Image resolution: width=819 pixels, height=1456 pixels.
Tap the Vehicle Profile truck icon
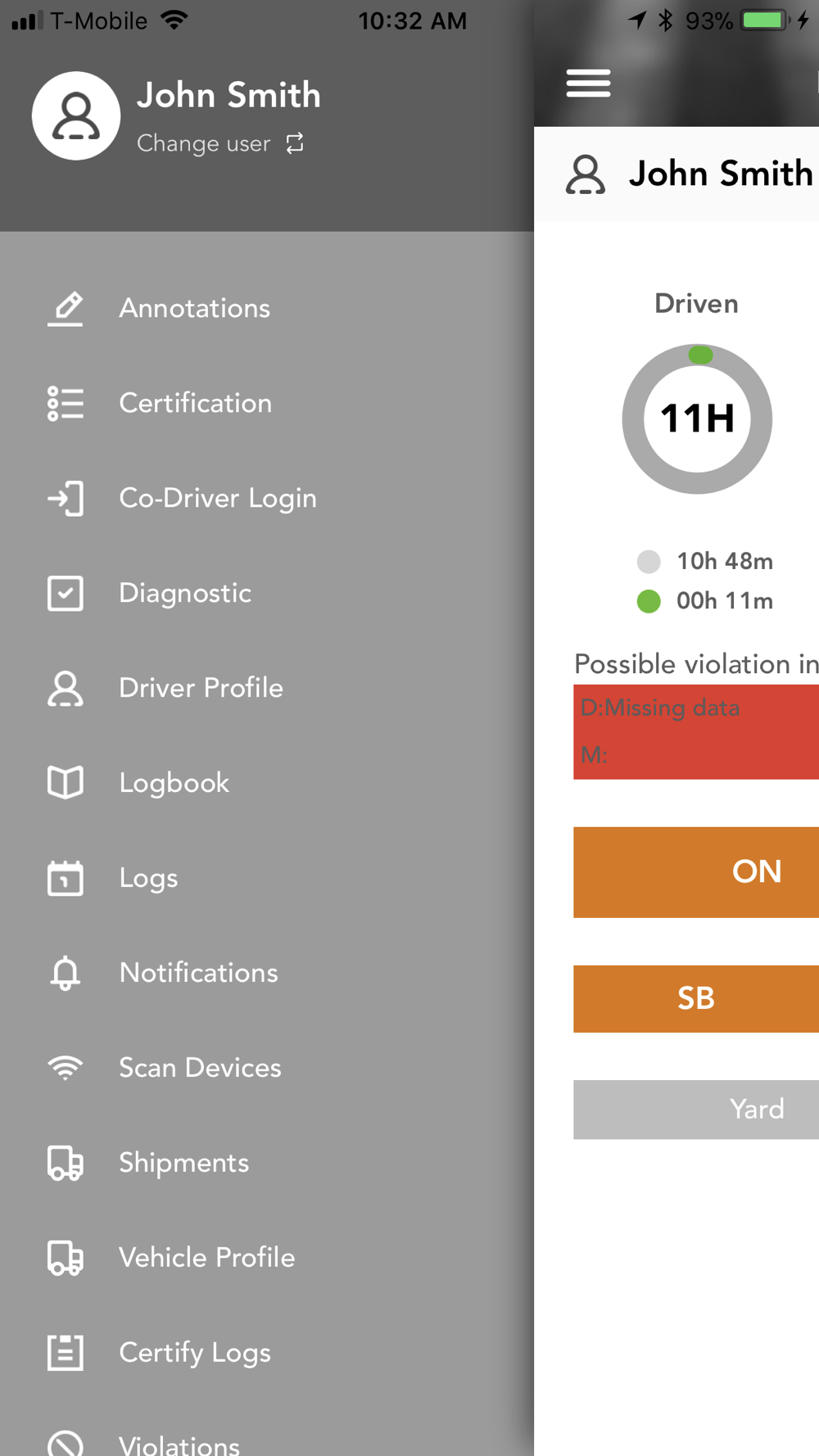[65, 1258]
